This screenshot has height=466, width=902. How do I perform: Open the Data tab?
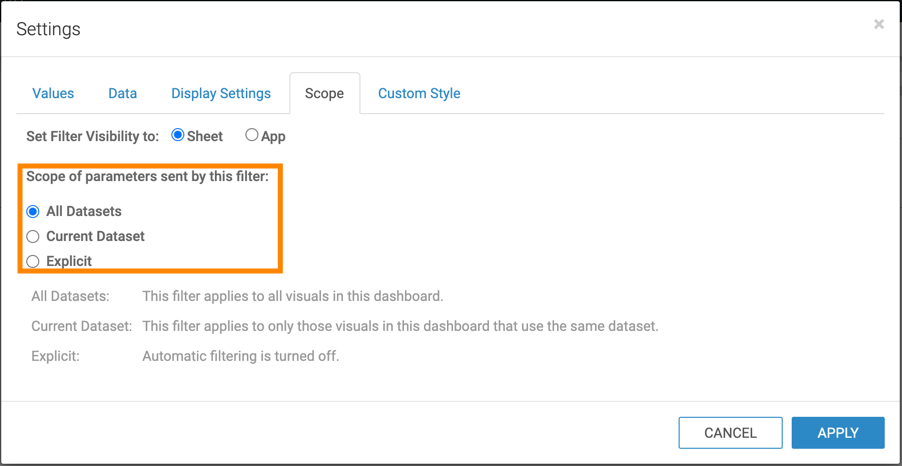pos(122,93)
